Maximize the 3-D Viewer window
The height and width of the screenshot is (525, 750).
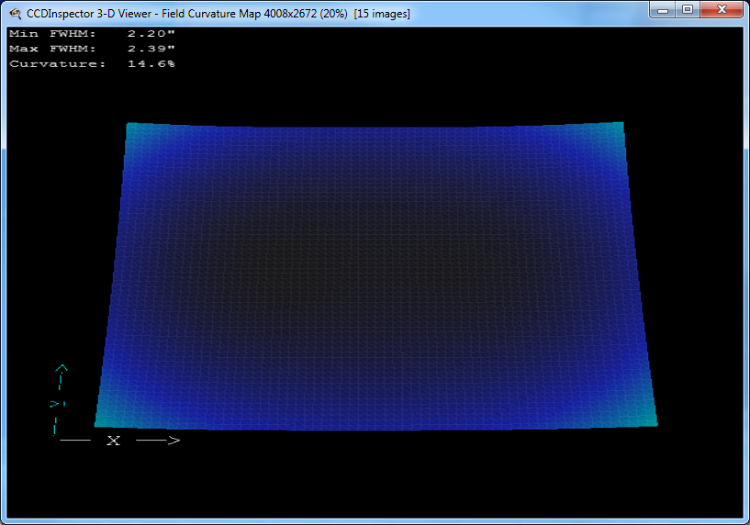pos(687,10)
